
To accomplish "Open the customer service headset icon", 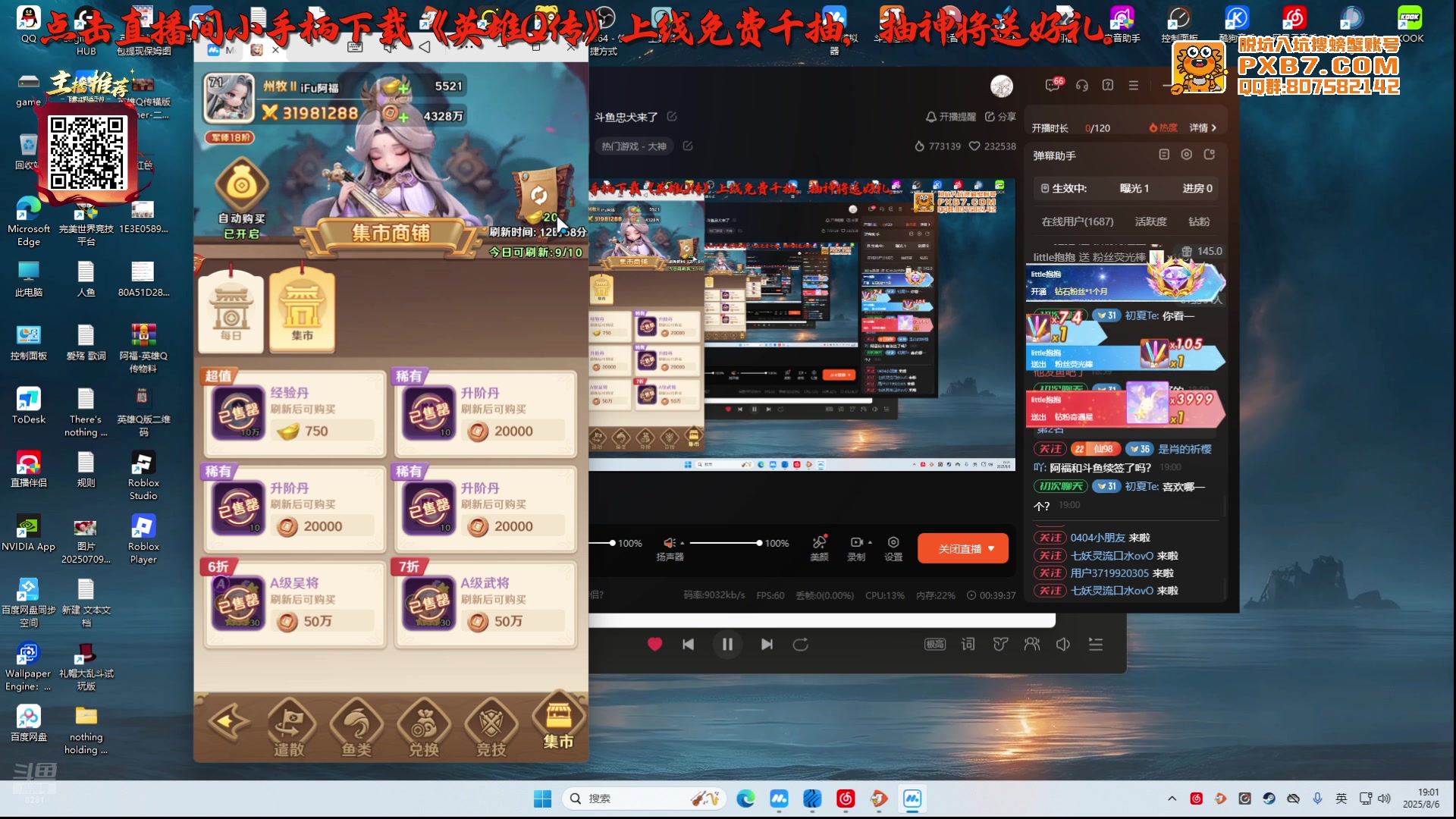I will [x=1082, y=86].
